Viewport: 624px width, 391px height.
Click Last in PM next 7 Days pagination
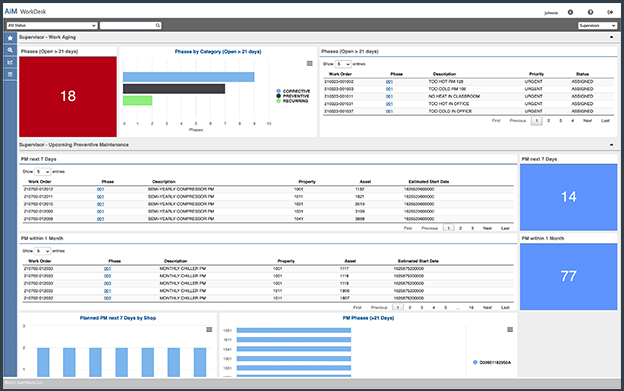pos(505,228)
